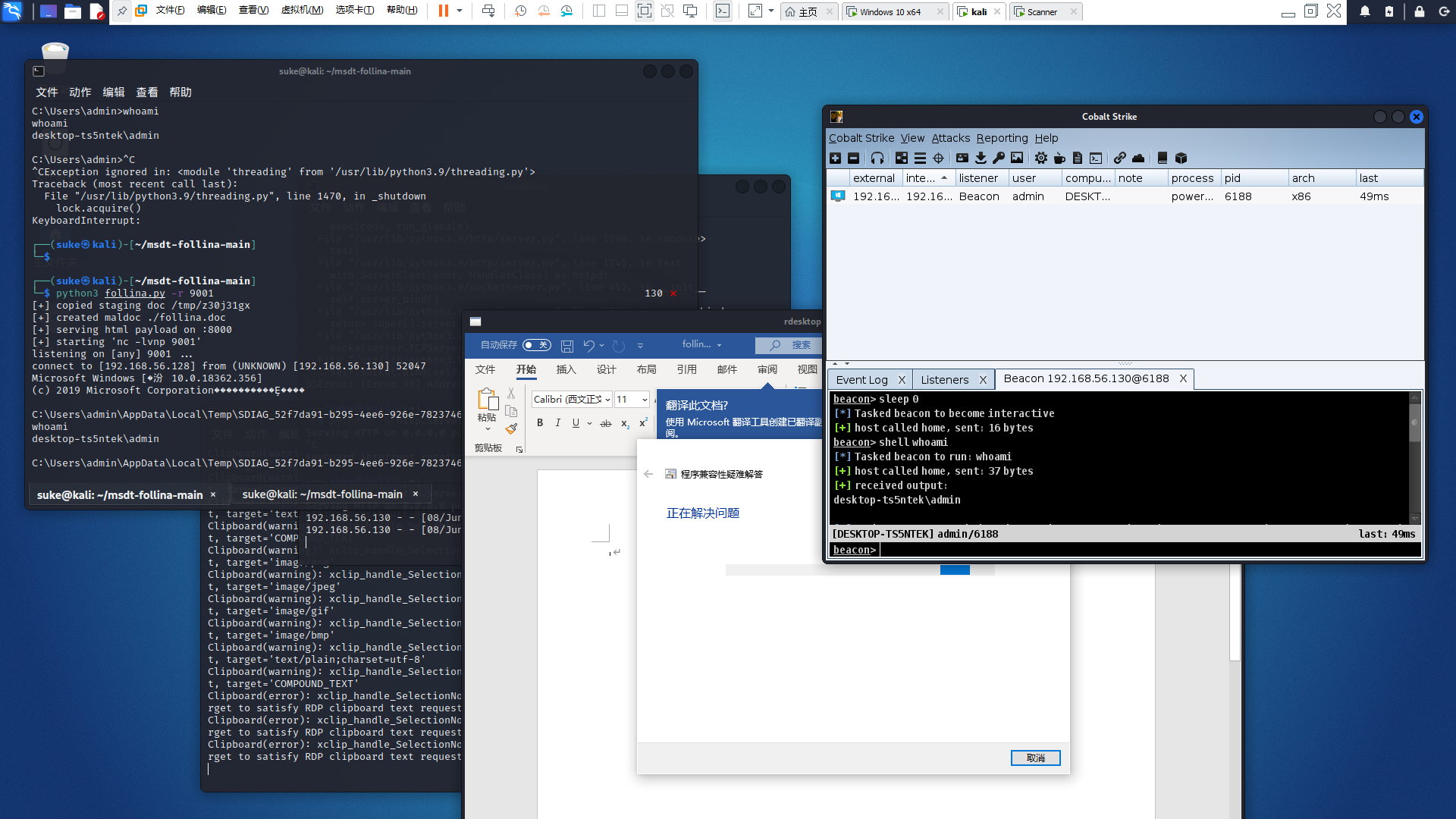This screenshot has height=819, width=1456.
Task: Click Word paste clipboard icon
Action: pyautogui.click(x=488, y=400)
